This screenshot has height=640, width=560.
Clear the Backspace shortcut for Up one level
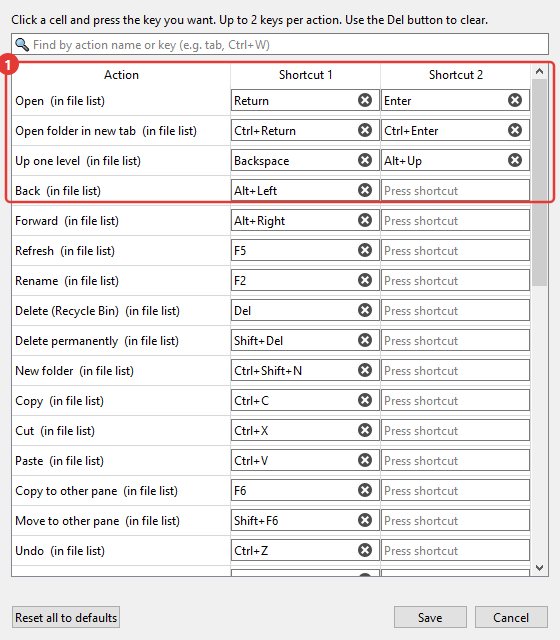(365, 160)
